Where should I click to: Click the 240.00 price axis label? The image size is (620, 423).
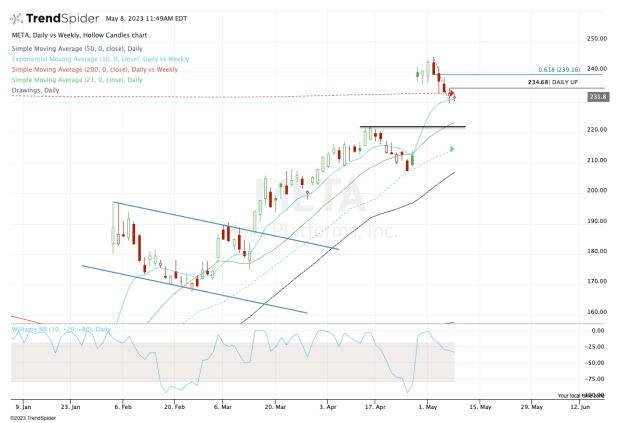[597, 69]
